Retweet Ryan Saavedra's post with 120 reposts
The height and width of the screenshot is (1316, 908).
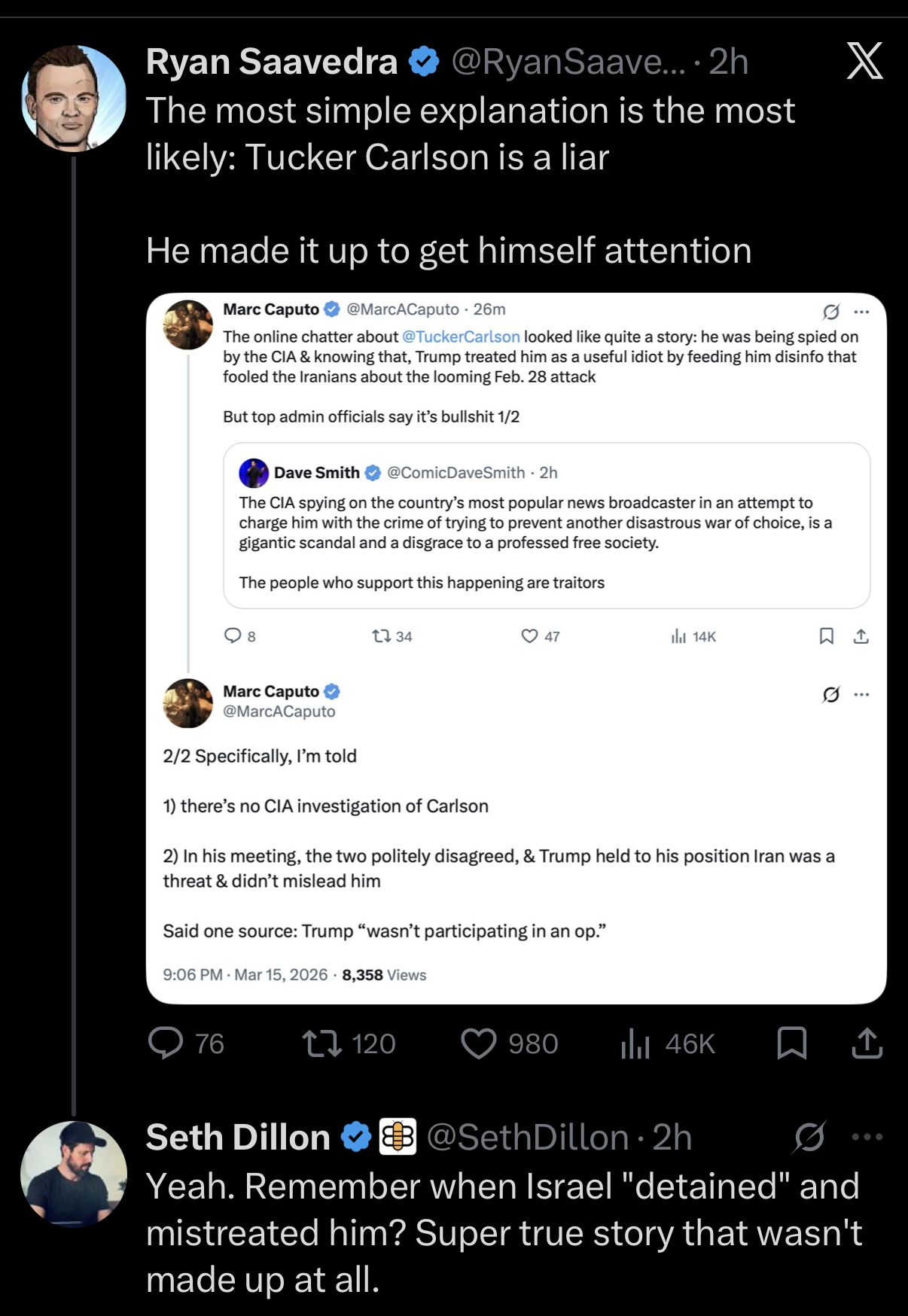click(322, 1043)
